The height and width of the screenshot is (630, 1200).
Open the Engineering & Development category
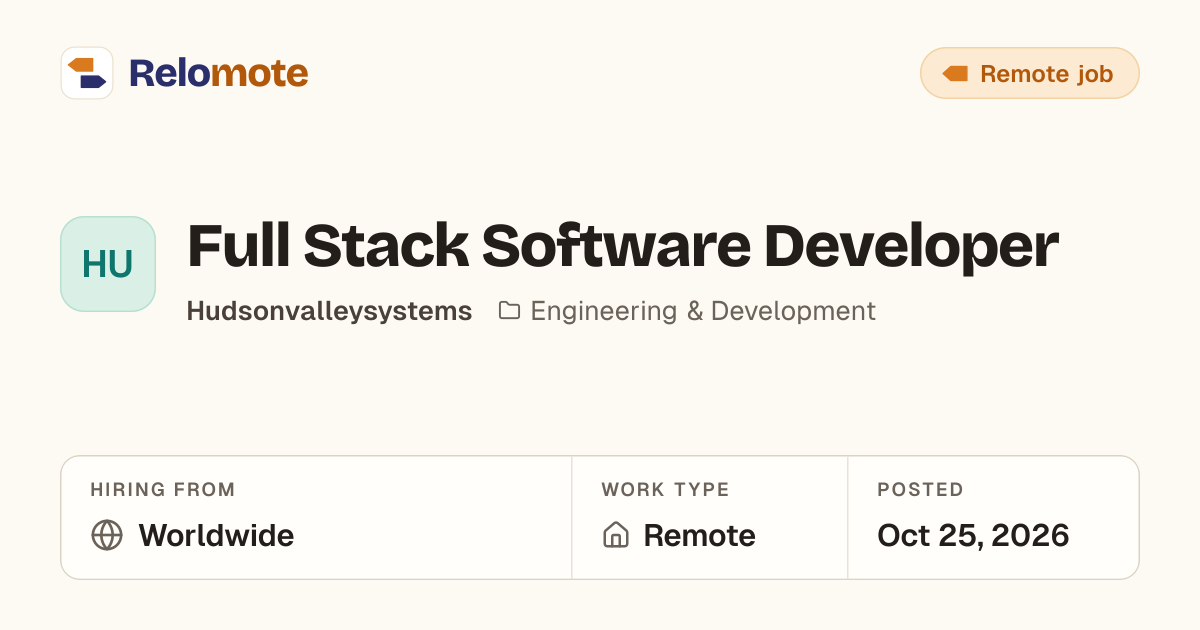(x=703, y=311)
